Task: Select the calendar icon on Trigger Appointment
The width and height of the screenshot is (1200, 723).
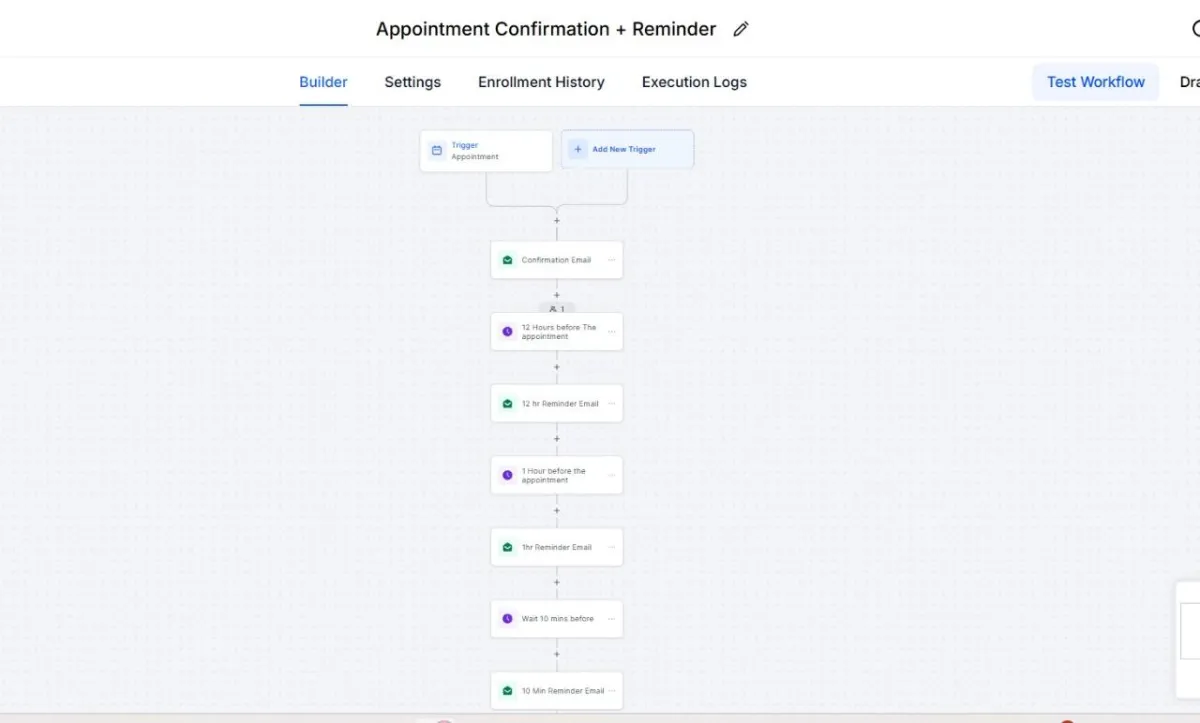Action: tap(437, 151)
